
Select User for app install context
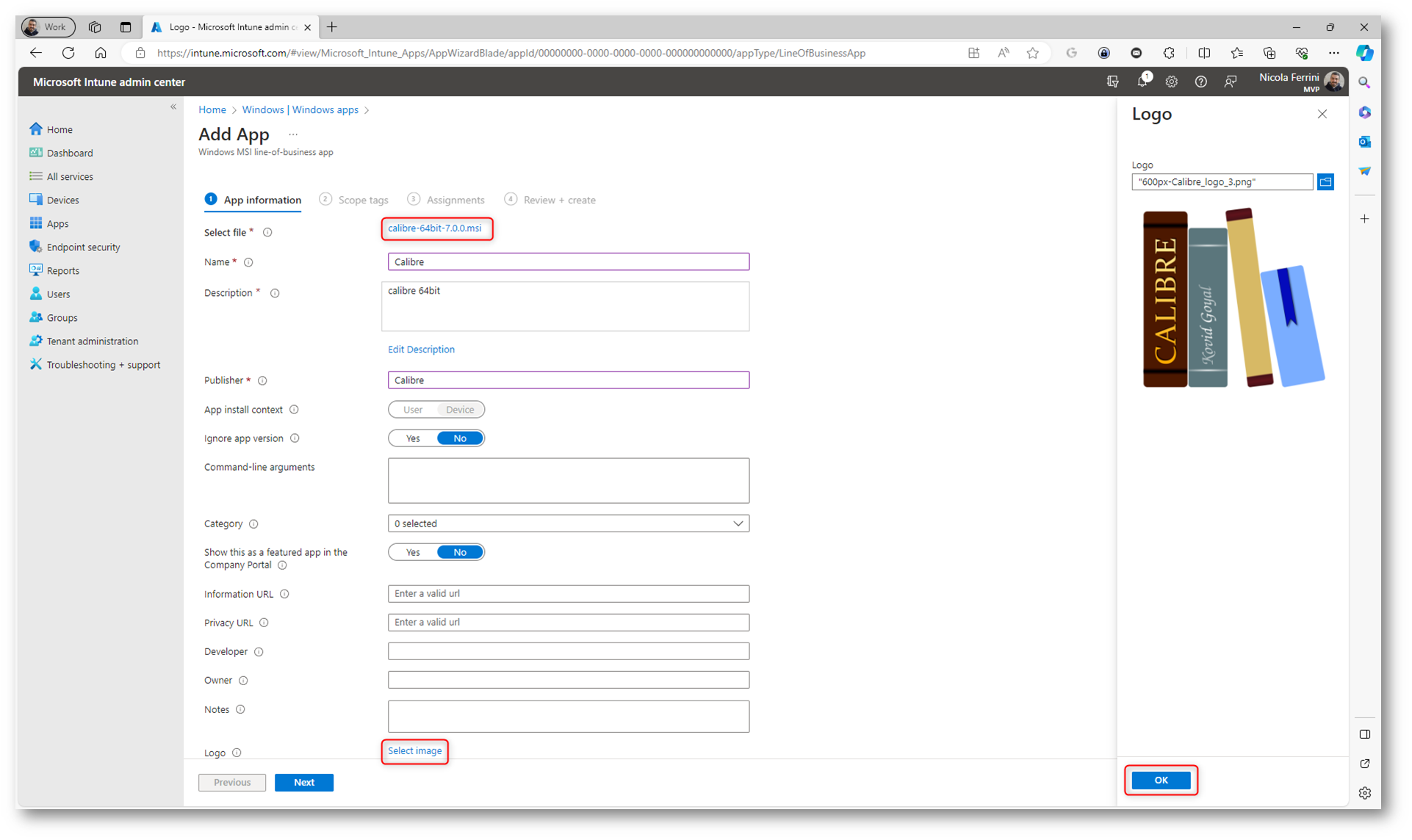(x=413, y=410)
